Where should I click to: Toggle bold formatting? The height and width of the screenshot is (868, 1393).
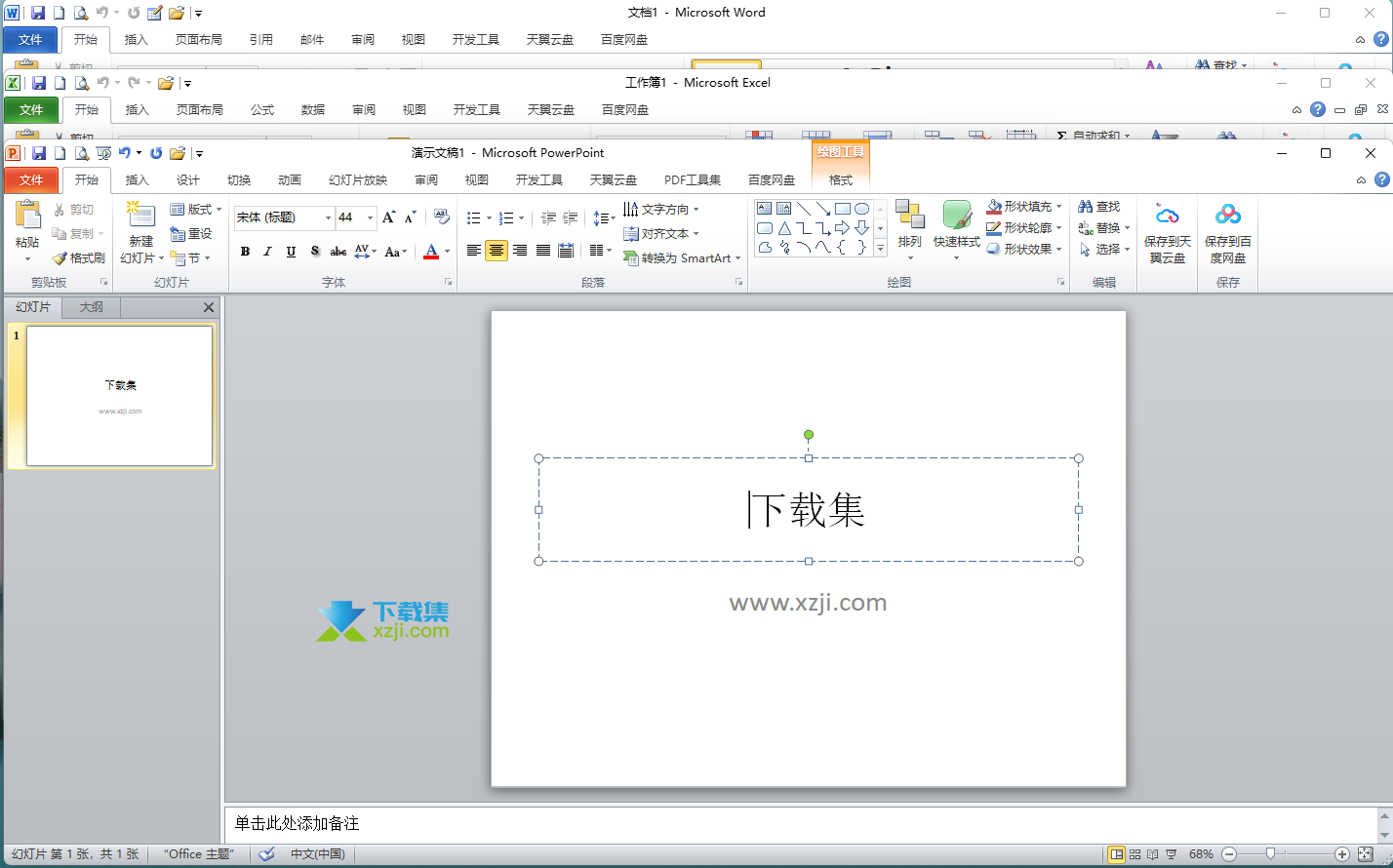(245, 252)
